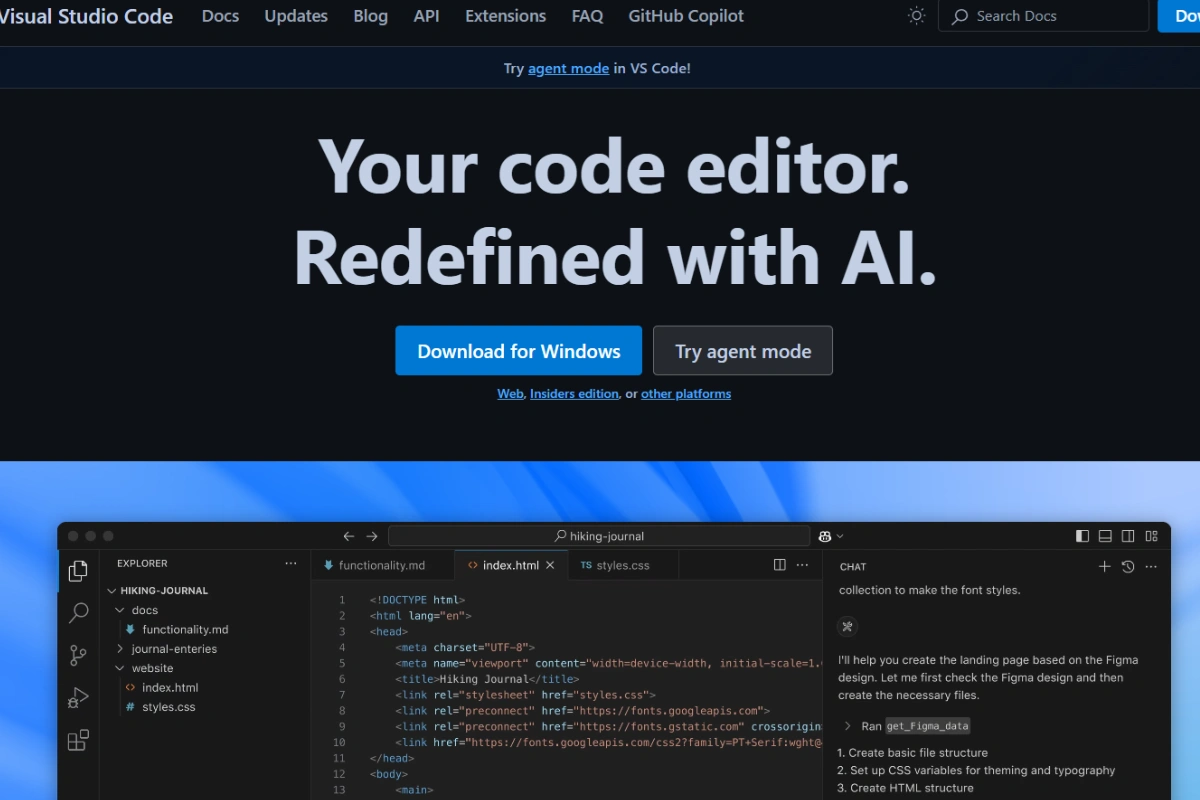Open the API nav item
The width and height of the screenshot is (1200, 800).
[426, 16]
